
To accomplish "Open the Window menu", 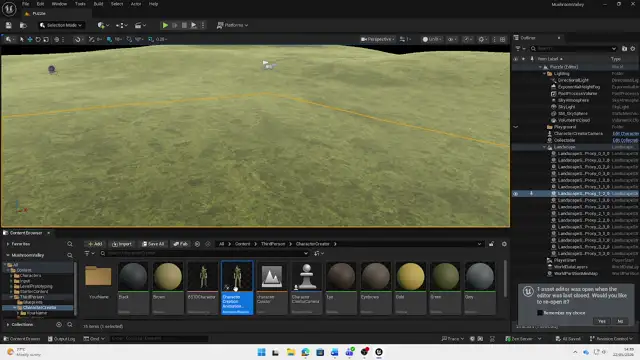I will [x=59, y=4].
